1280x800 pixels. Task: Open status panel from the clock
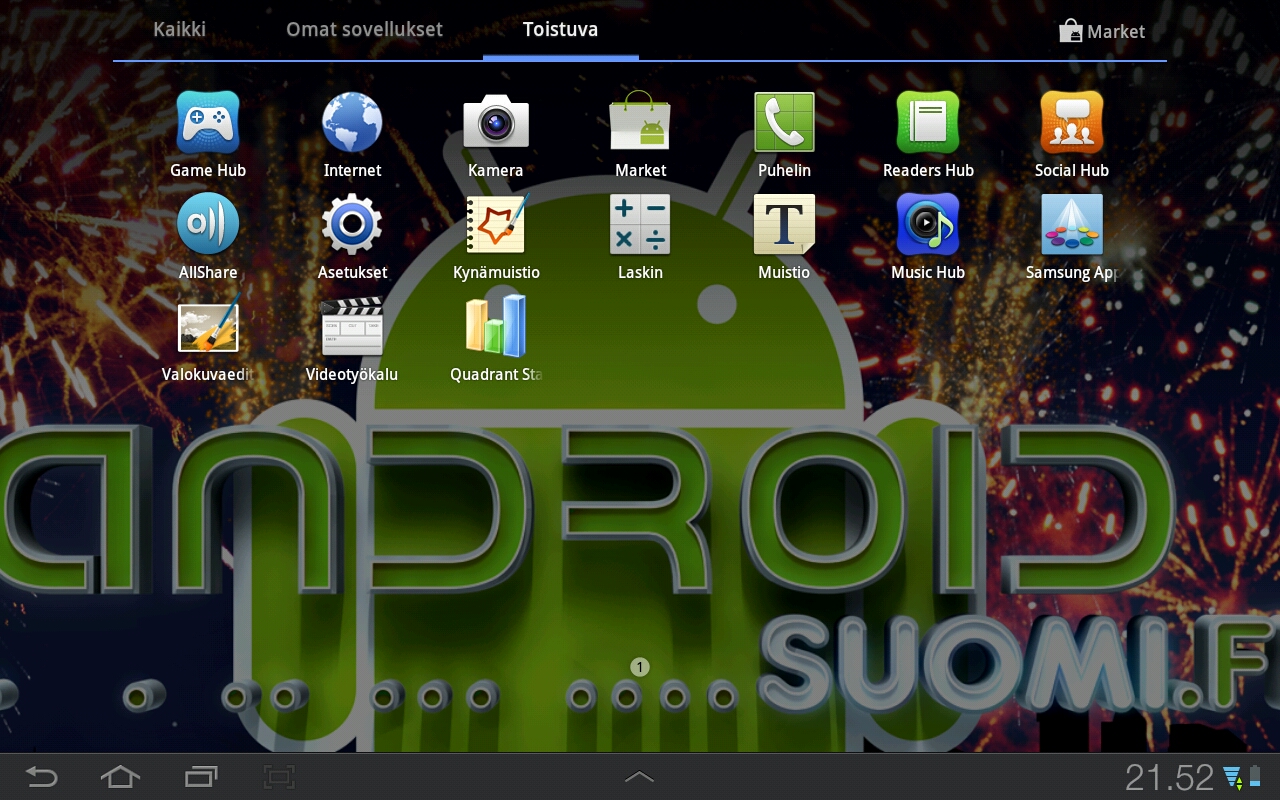coord(1168,777)
